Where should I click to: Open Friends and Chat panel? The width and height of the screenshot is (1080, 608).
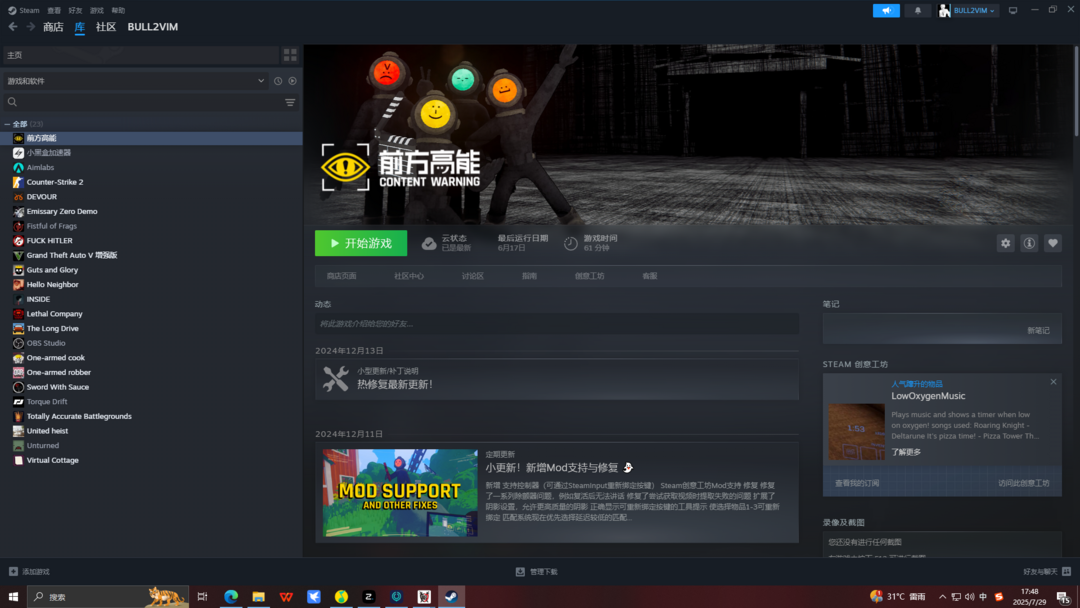(x=1047, y=572)
